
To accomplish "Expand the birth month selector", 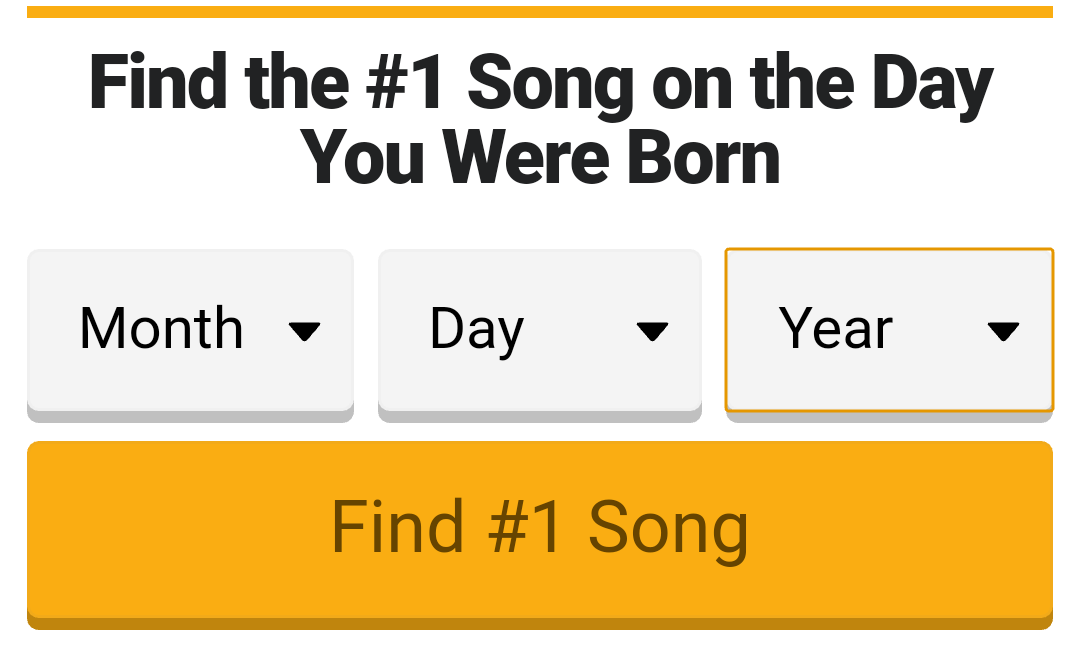I will coord(190,330).
